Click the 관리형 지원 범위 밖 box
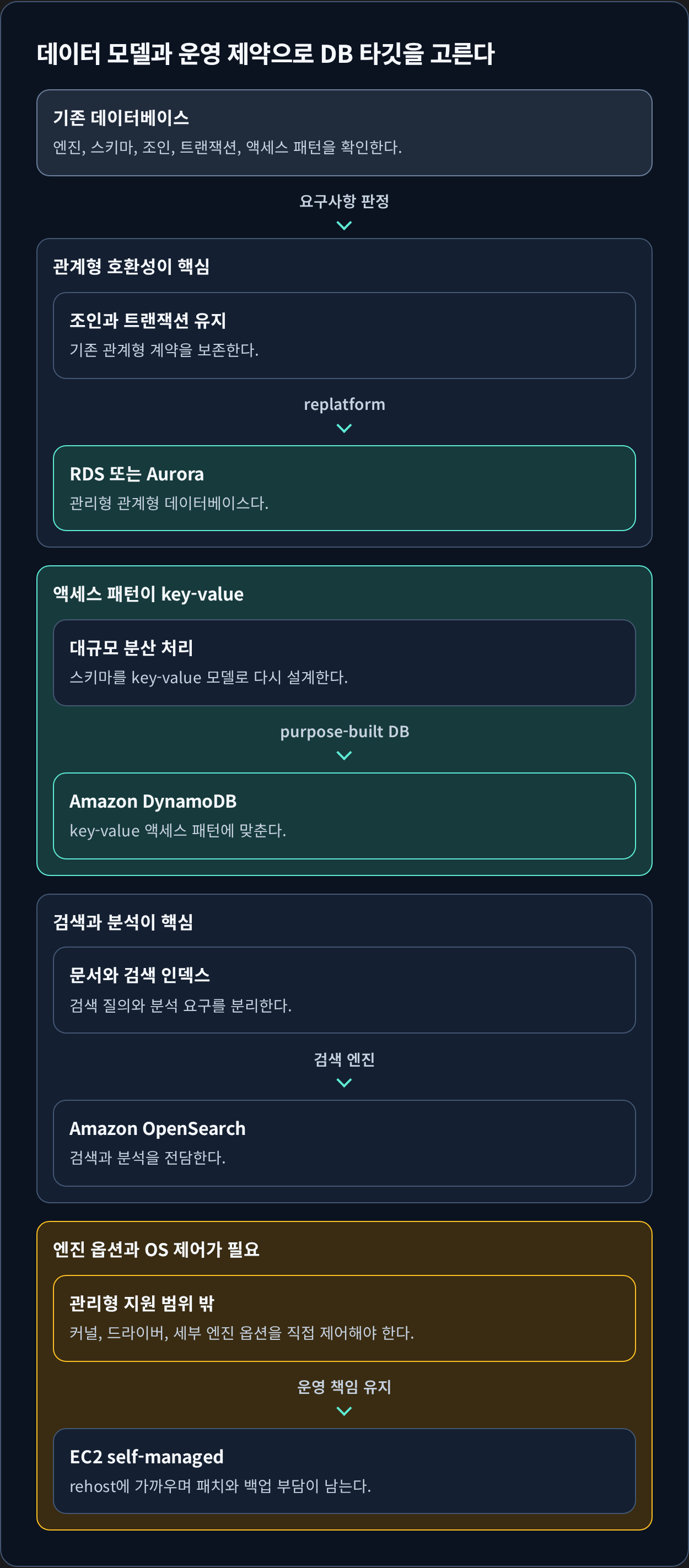689x1568 pixels. coord(344,1318)
